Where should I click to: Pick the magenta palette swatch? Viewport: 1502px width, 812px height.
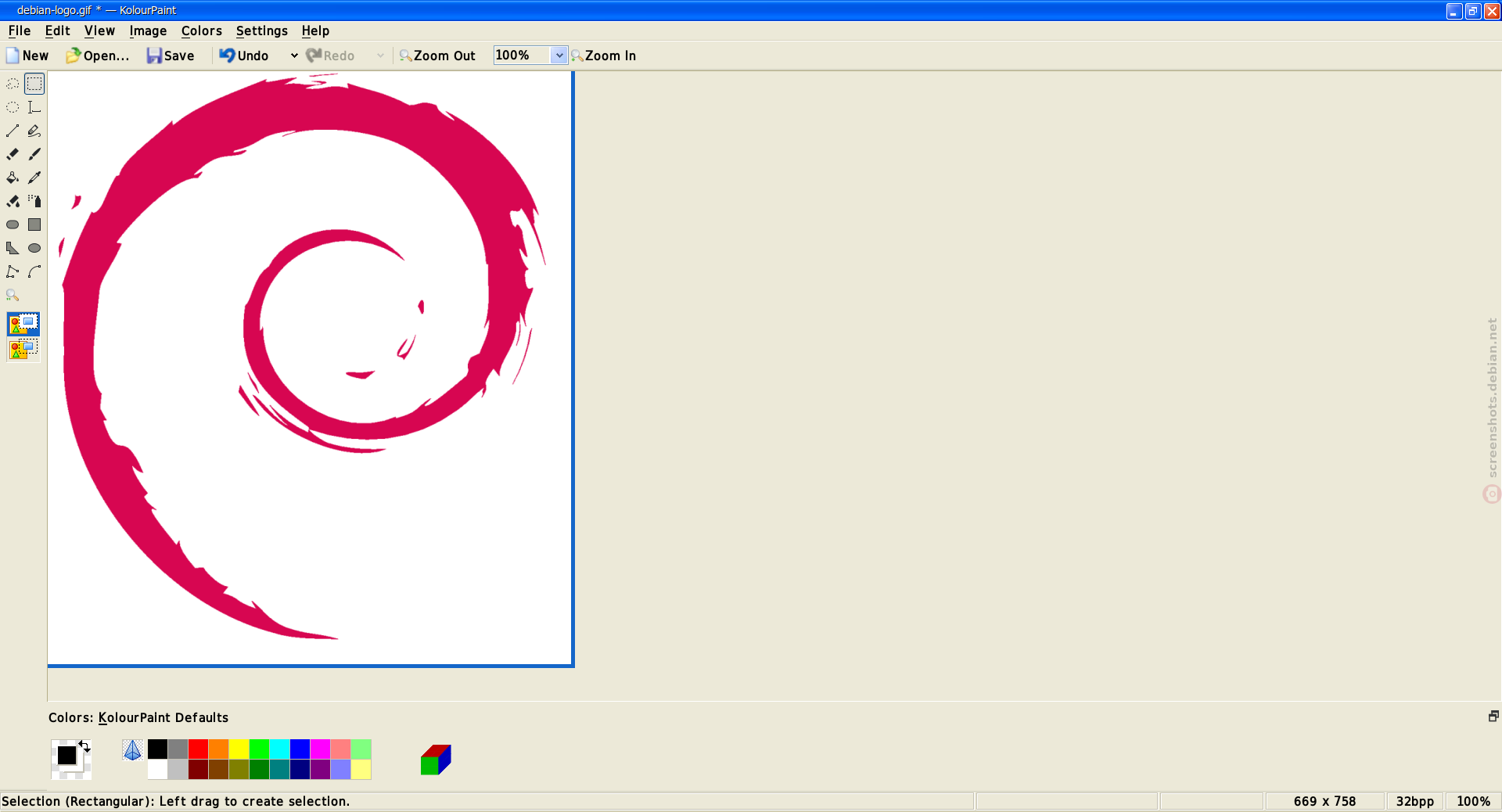pyautogui.click(x=320, y=749)
